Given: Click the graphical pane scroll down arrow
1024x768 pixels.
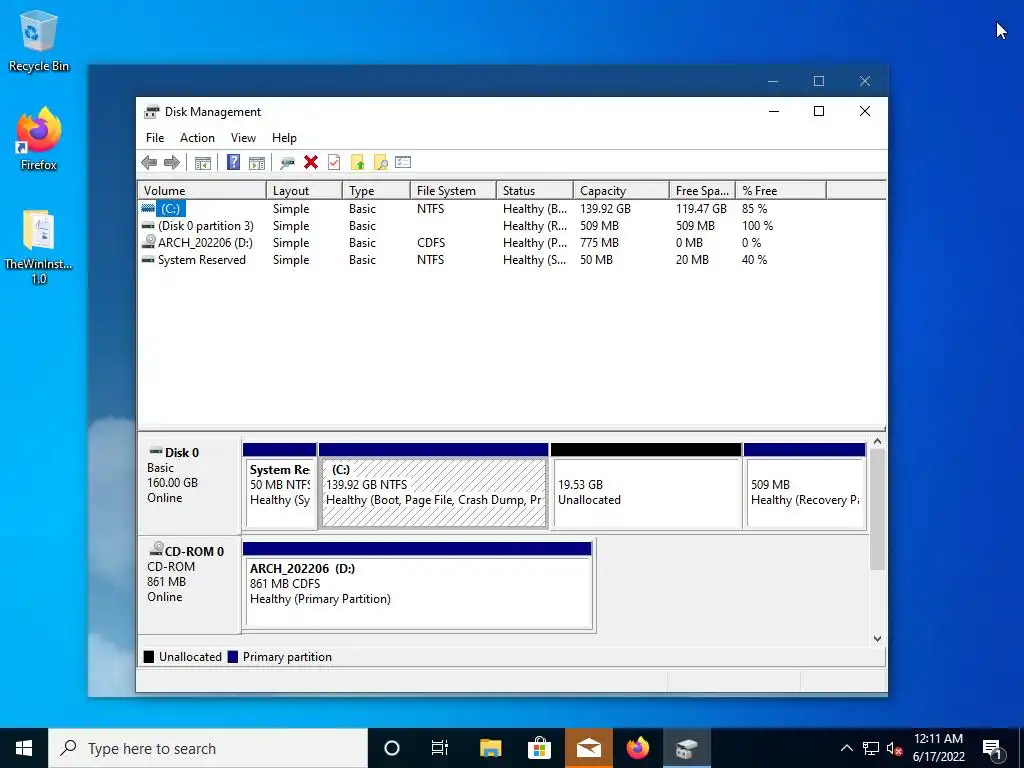Looking at the screenshot, I should [878, 639].
